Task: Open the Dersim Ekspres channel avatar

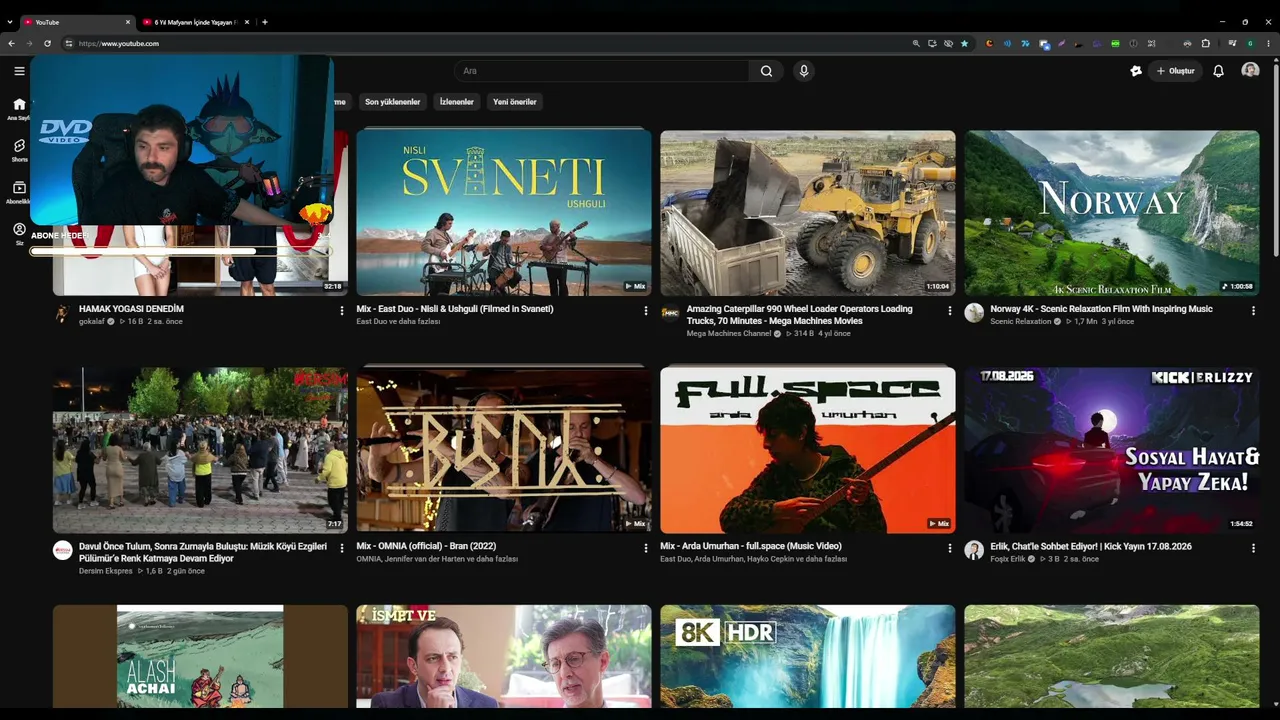Action: coord(63,551)
